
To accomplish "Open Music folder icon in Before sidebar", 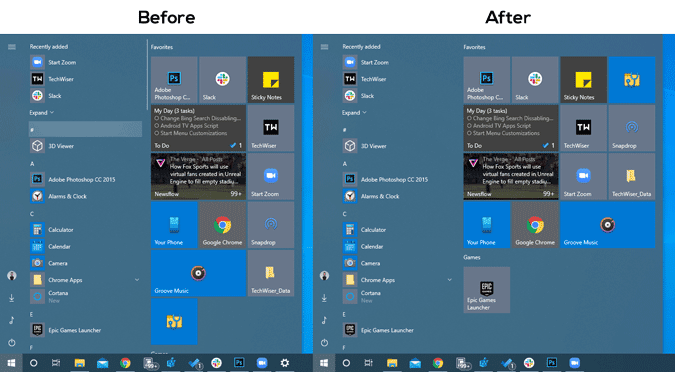I will coord(12,320).
